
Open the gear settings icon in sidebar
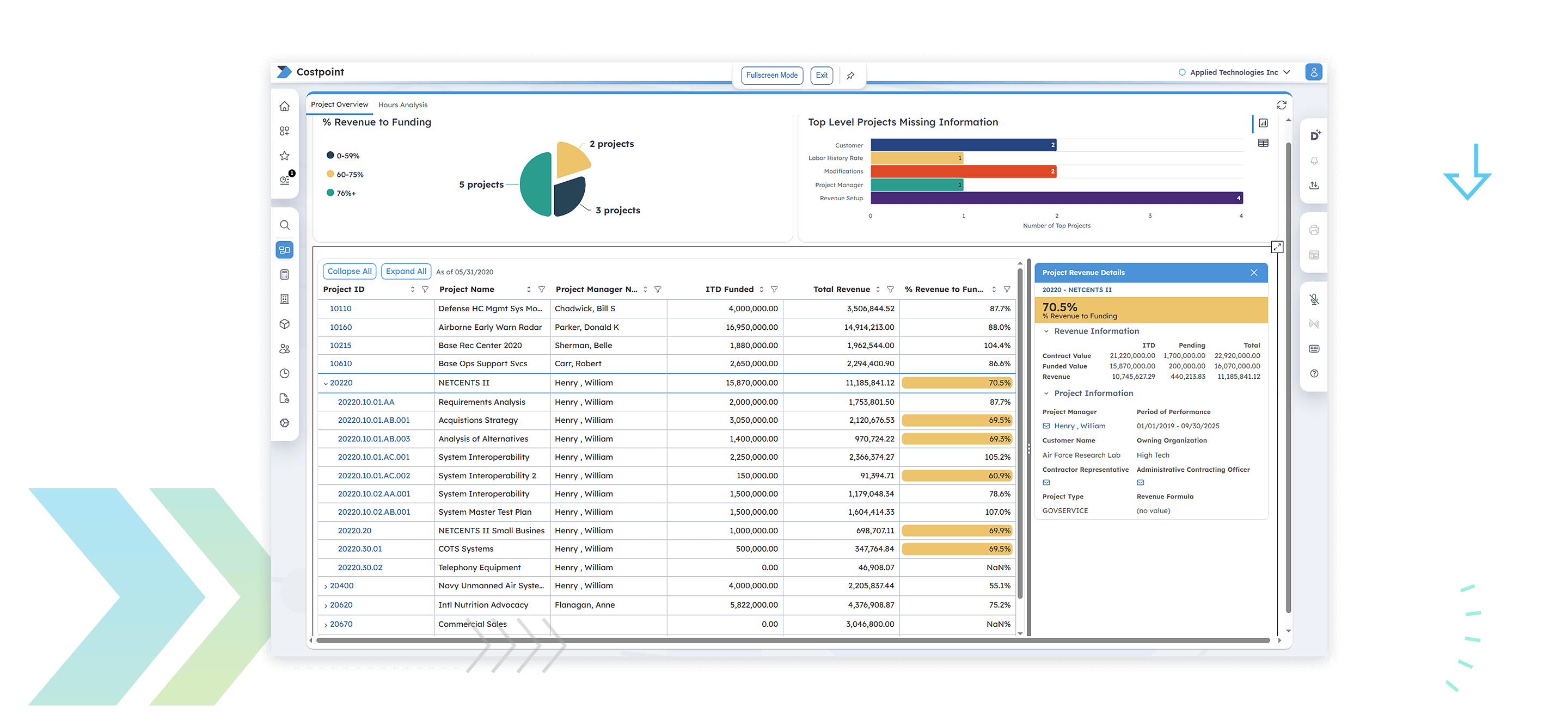point(284,423)
